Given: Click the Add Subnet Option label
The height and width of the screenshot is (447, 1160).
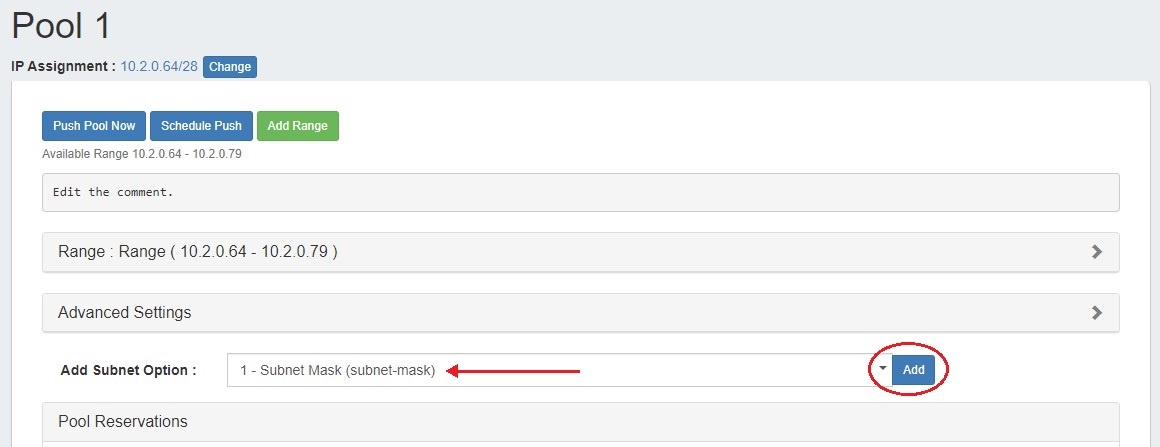Looking at the screenshot, I should click(x=128, y=370).
